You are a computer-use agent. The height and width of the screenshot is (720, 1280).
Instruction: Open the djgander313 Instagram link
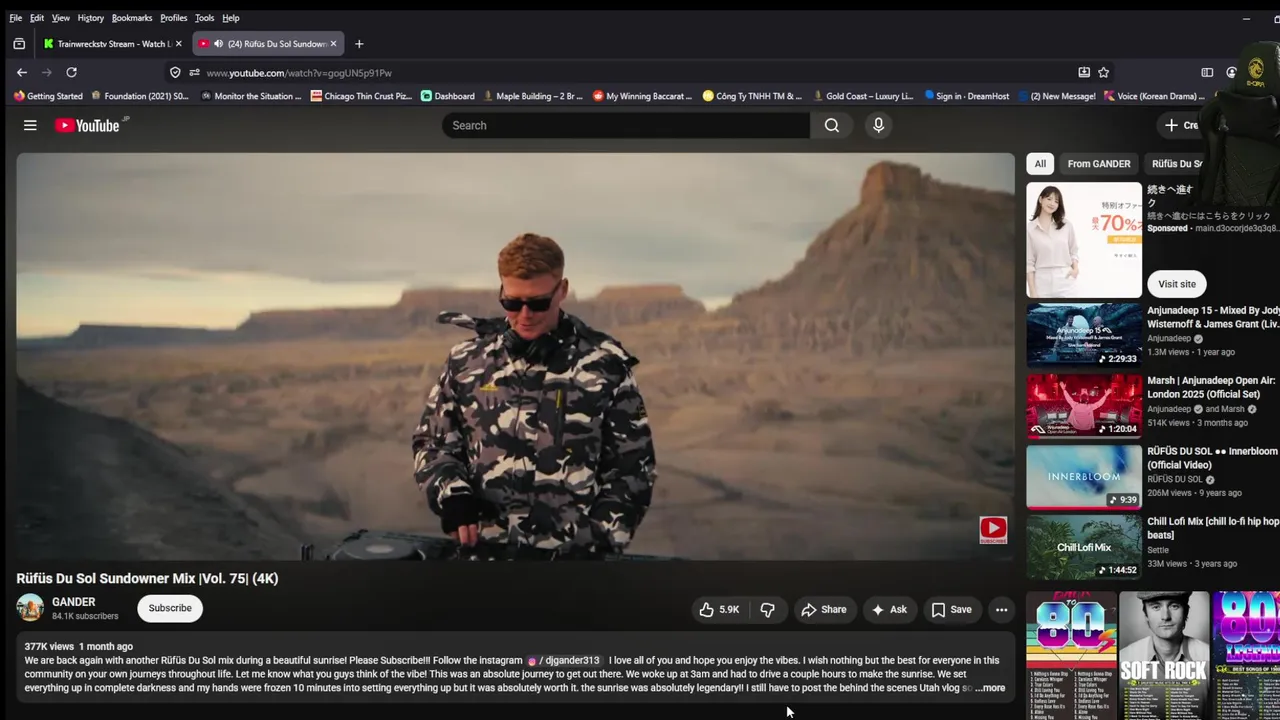pyautogui.click(x=565, y=660)
